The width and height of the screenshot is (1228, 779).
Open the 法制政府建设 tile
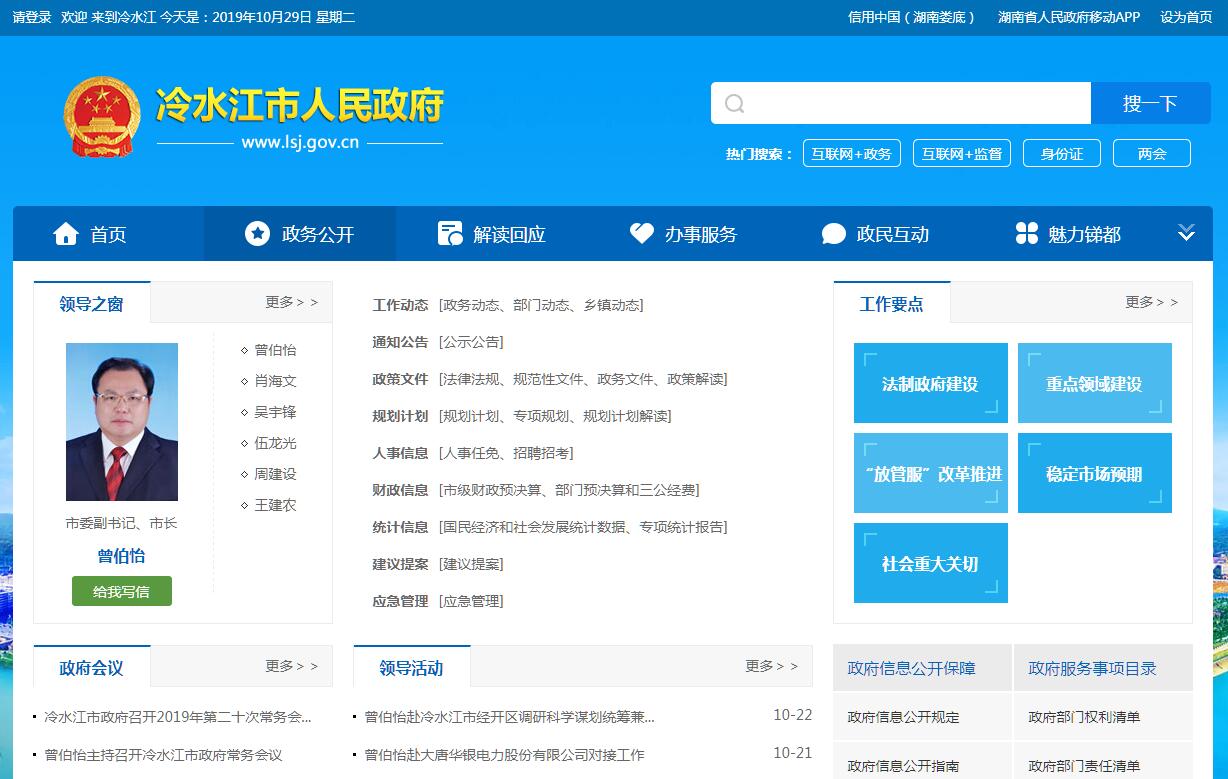930,384
